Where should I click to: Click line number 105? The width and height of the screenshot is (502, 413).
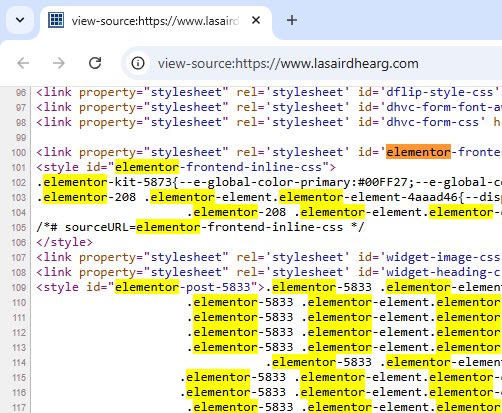click(19, 228)
